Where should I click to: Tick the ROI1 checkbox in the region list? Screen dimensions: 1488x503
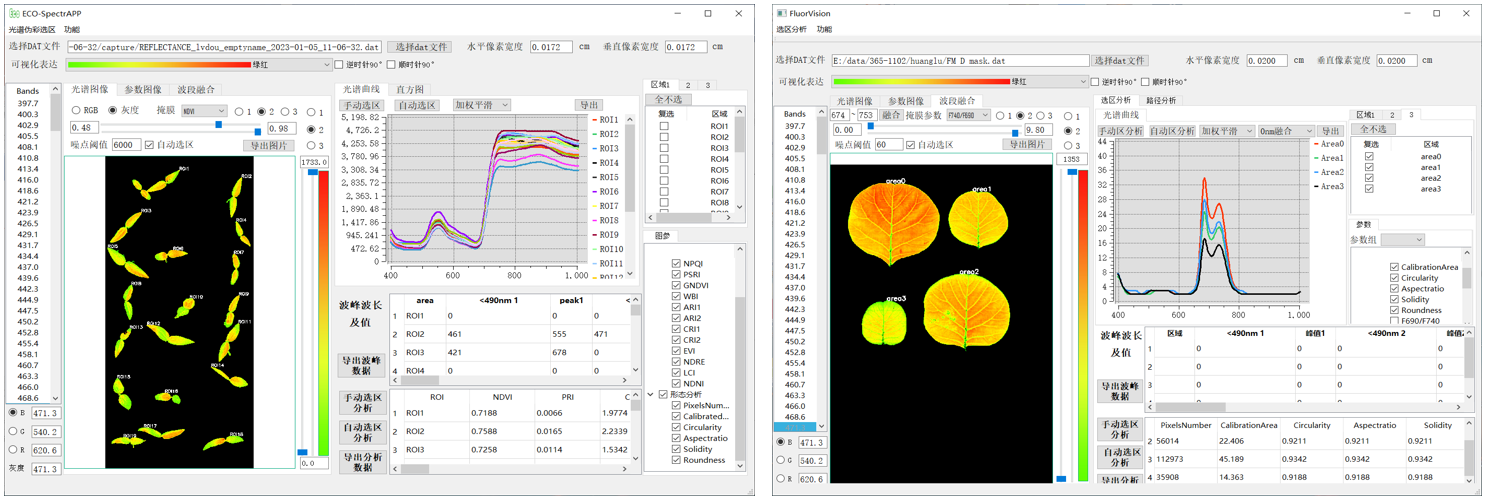pyautogui.click(x=664, y=127)
